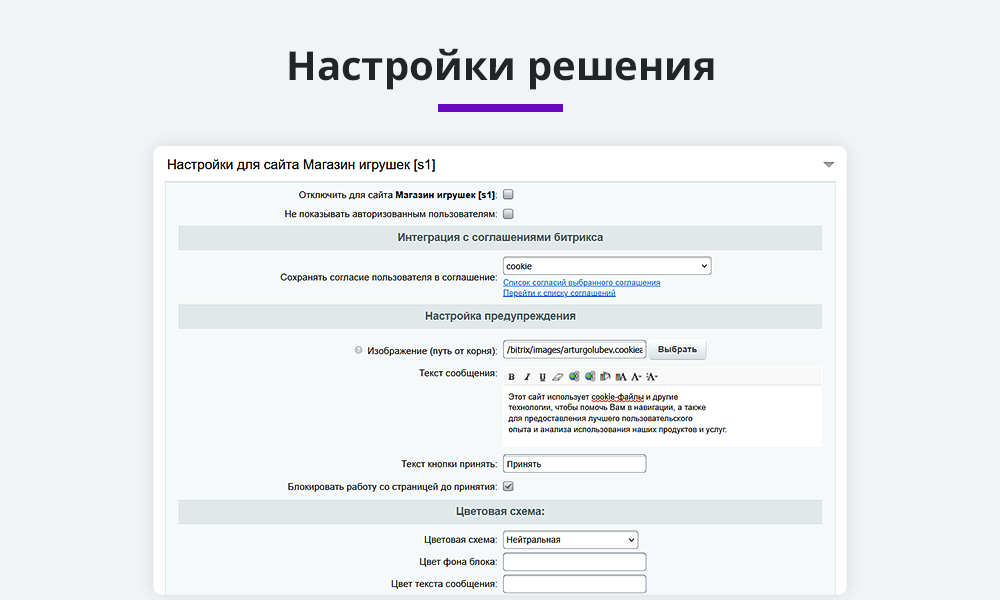Image resolution: width=1000 pixels, height=600 pixels.
Task: Open the agreement dropdown showing cookie
Action: click(606, 266)
